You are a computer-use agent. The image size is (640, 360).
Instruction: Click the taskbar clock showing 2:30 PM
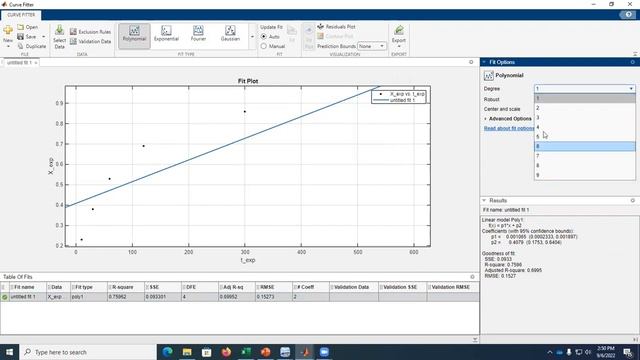(606, 352)
